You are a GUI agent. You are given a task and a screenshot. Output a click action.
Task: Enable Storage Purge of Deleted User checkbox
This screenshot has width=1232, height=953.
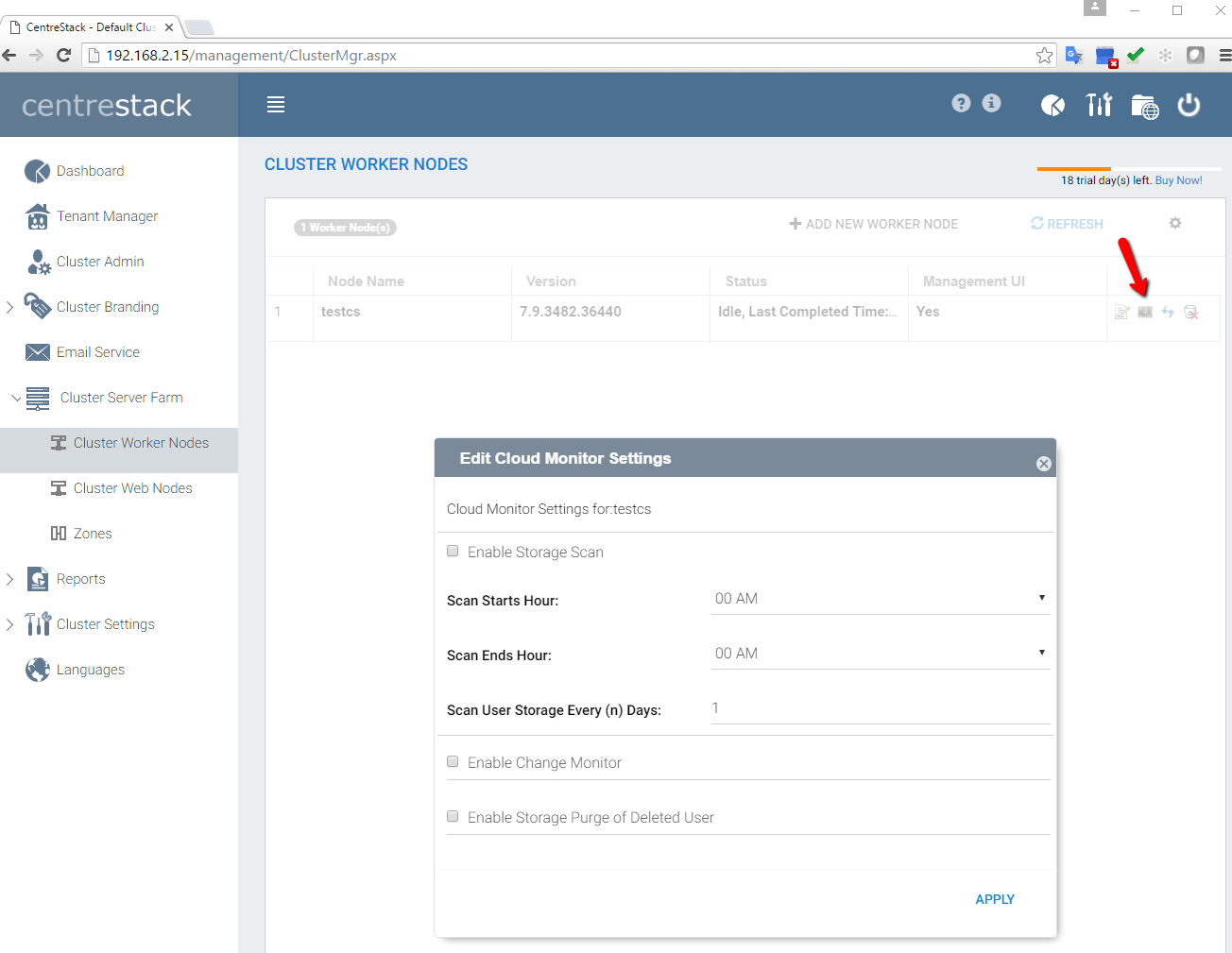[x=453, y=816]
